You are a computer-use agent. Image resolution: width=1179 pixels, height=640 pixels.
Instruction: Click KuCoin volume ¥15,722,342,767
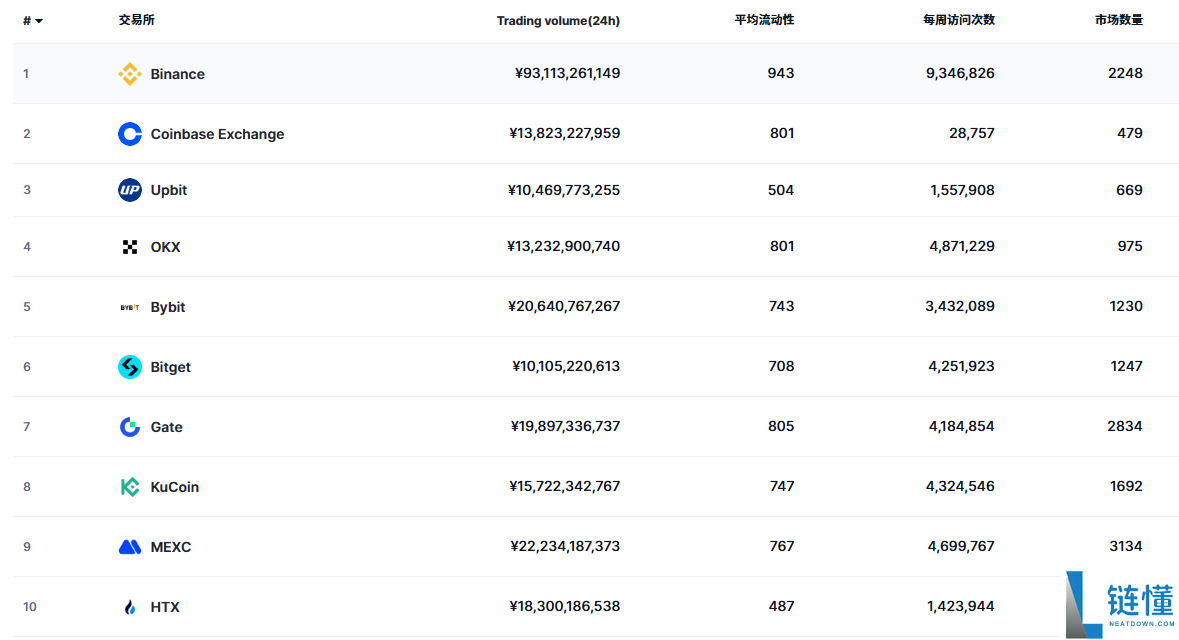(x=565, y=487)
